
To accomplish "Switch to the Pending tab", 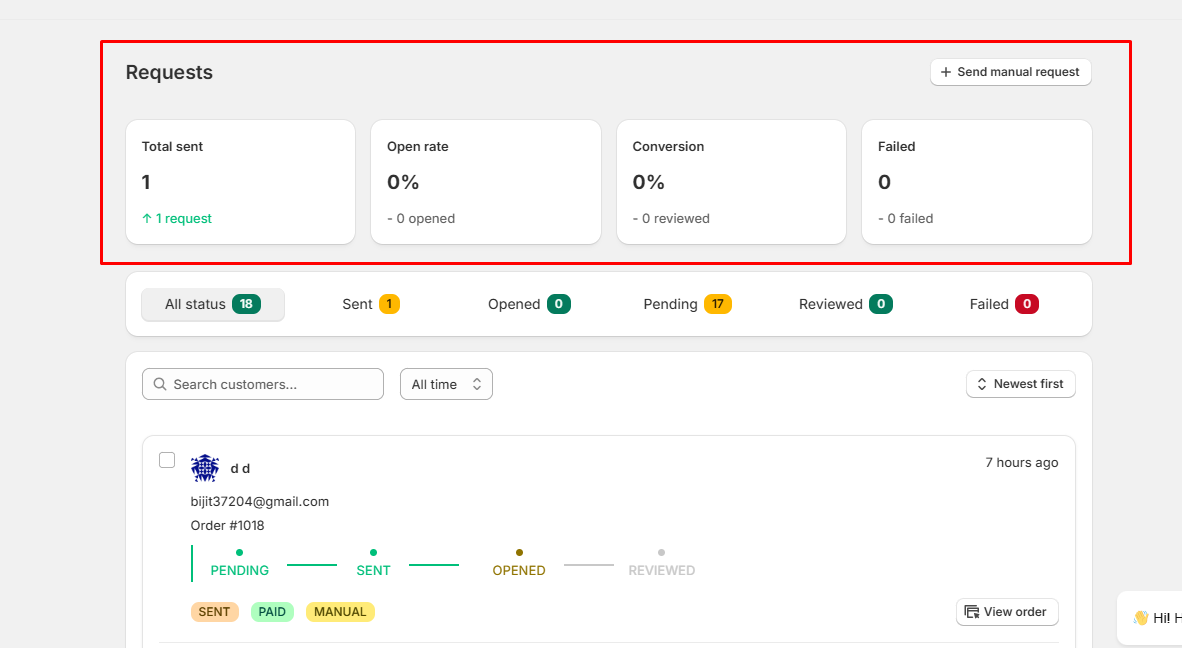I will [x=687, y=304].
